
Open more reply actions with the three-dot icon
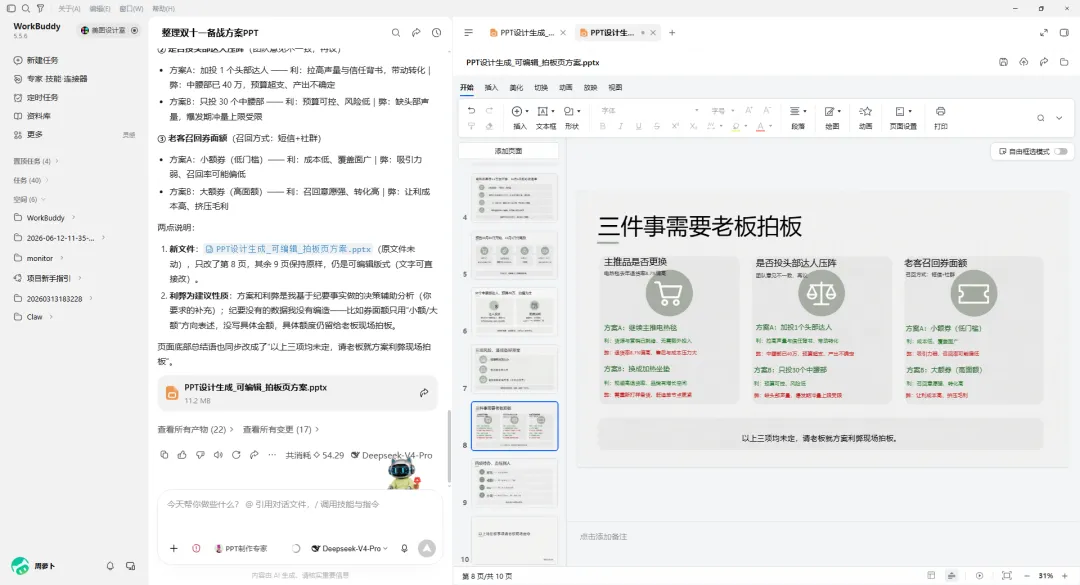coord(272,455)
